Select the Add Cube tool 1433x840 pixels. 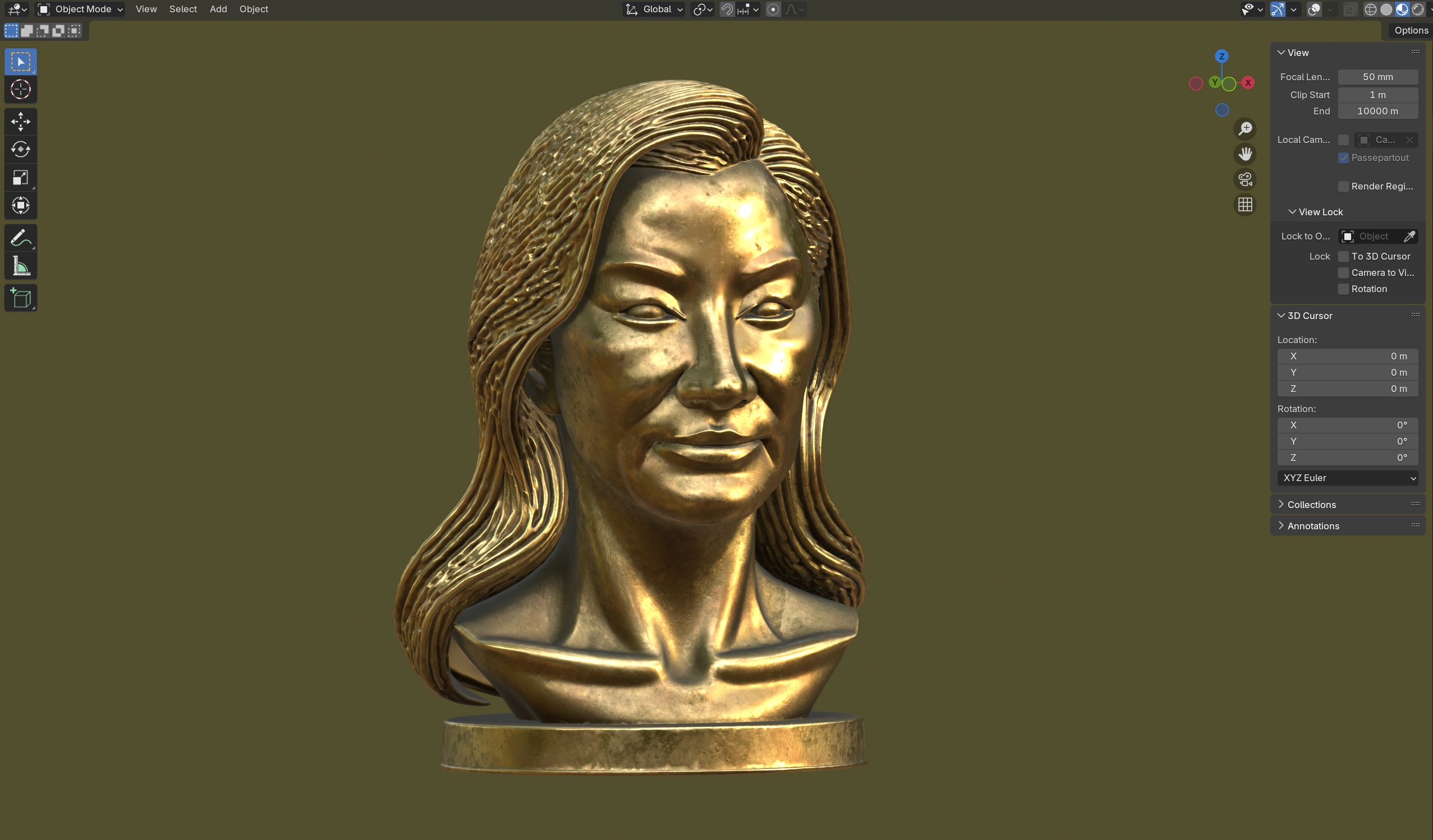[20, 298]
